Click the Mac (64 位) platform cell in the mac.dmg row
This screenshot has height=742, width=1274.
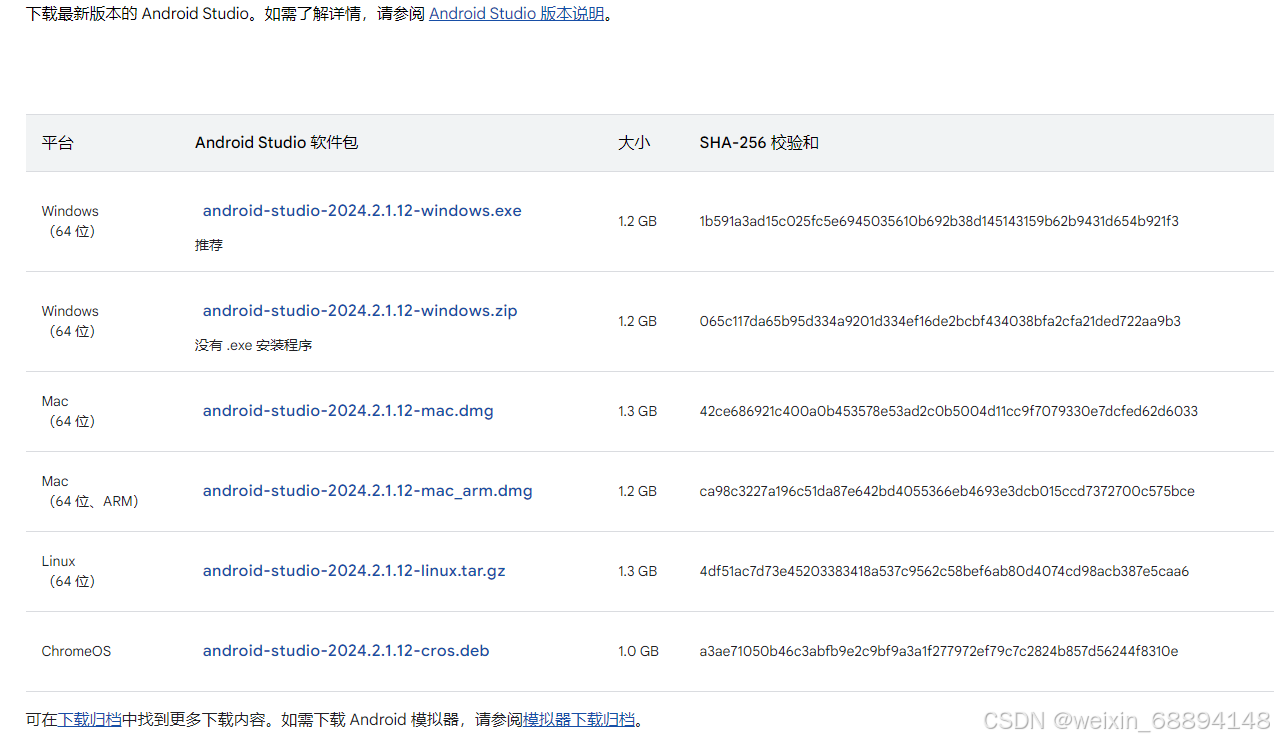pos(69,411)
